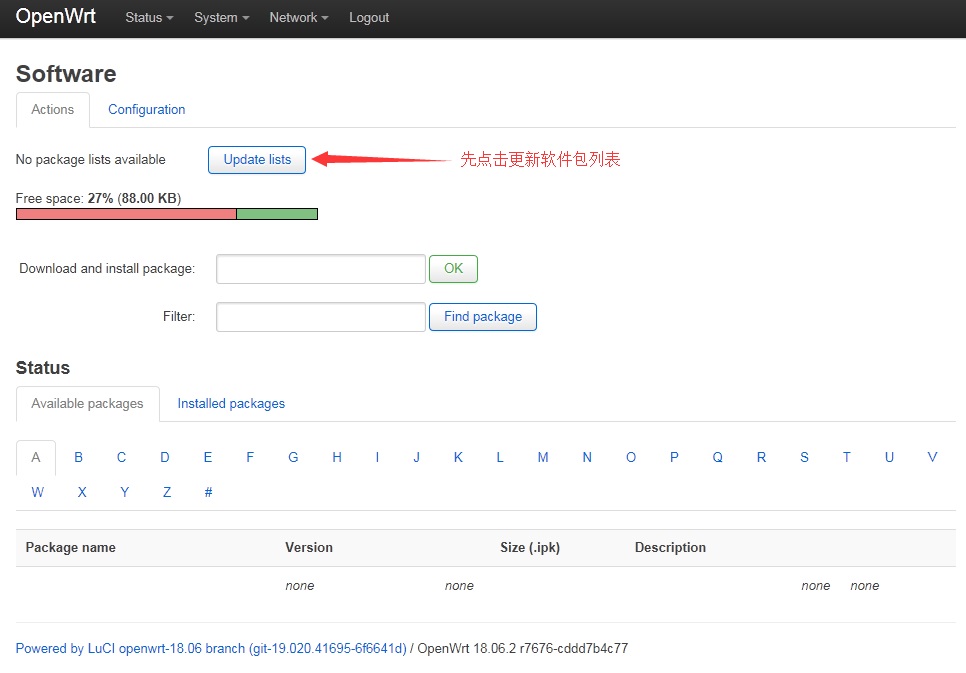Image resolution: width=966 pixels, height=673 pixels.
Task: Show packages starting with C
Action: pos(121,457)
